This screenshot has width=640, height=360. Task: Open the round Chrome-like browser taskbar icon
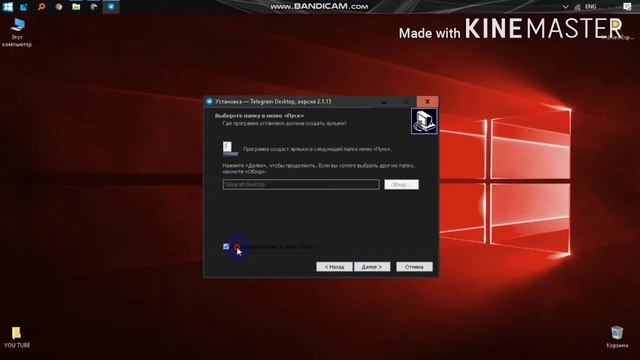[59, 7]
